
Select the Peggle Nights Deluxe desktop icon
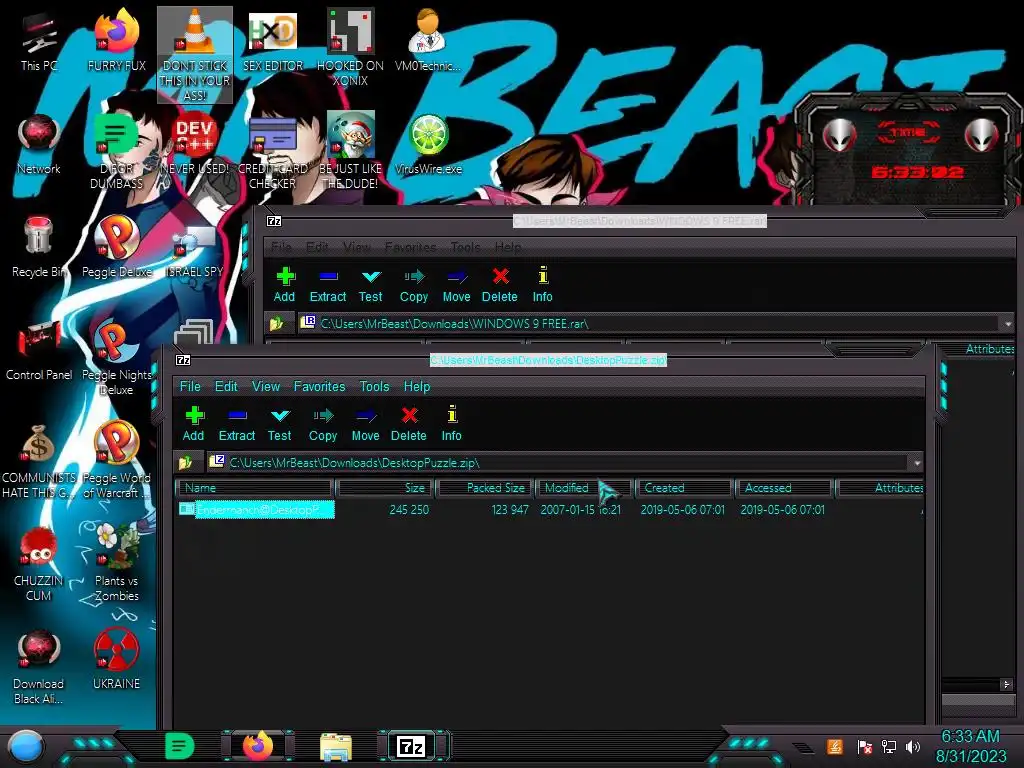tap(116, 358)
